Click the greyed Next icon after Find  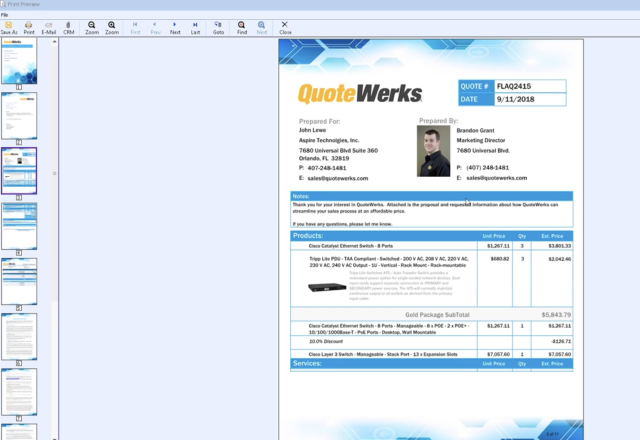[262, 28]
